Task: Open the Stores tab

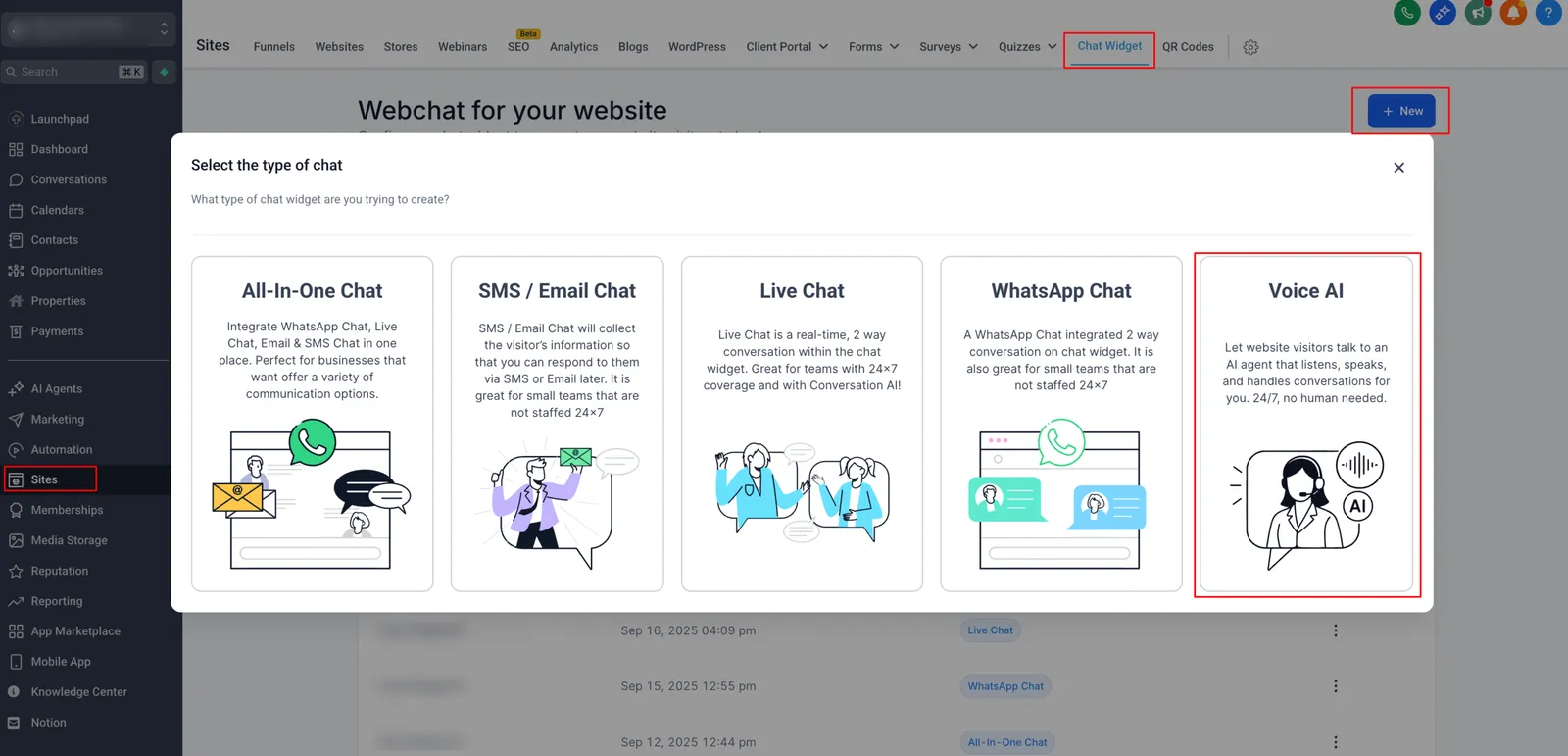Action: click(401, 47)
